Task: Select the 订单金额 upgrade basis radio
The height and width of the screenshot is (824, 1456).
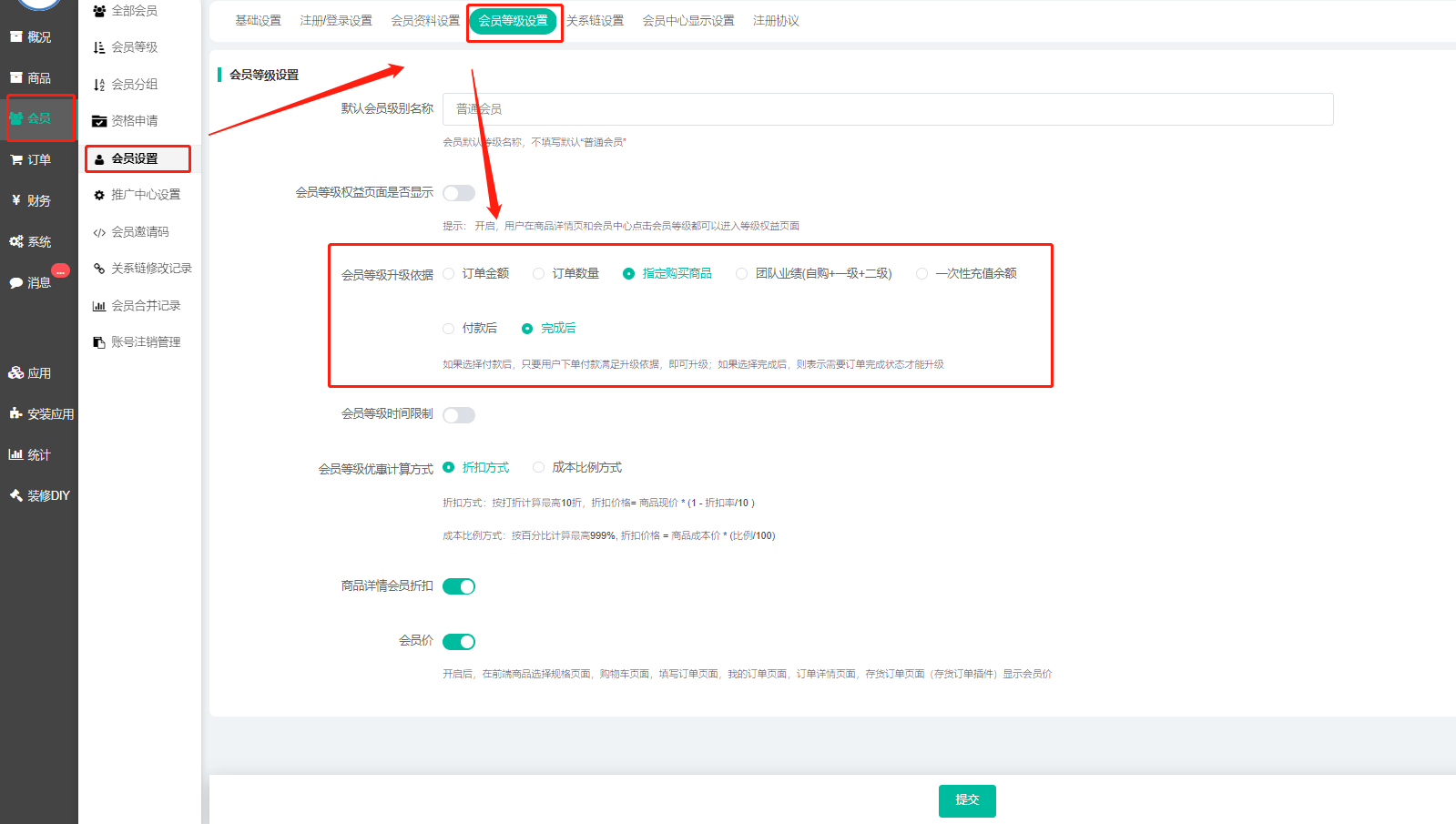Action: (448, 273)
